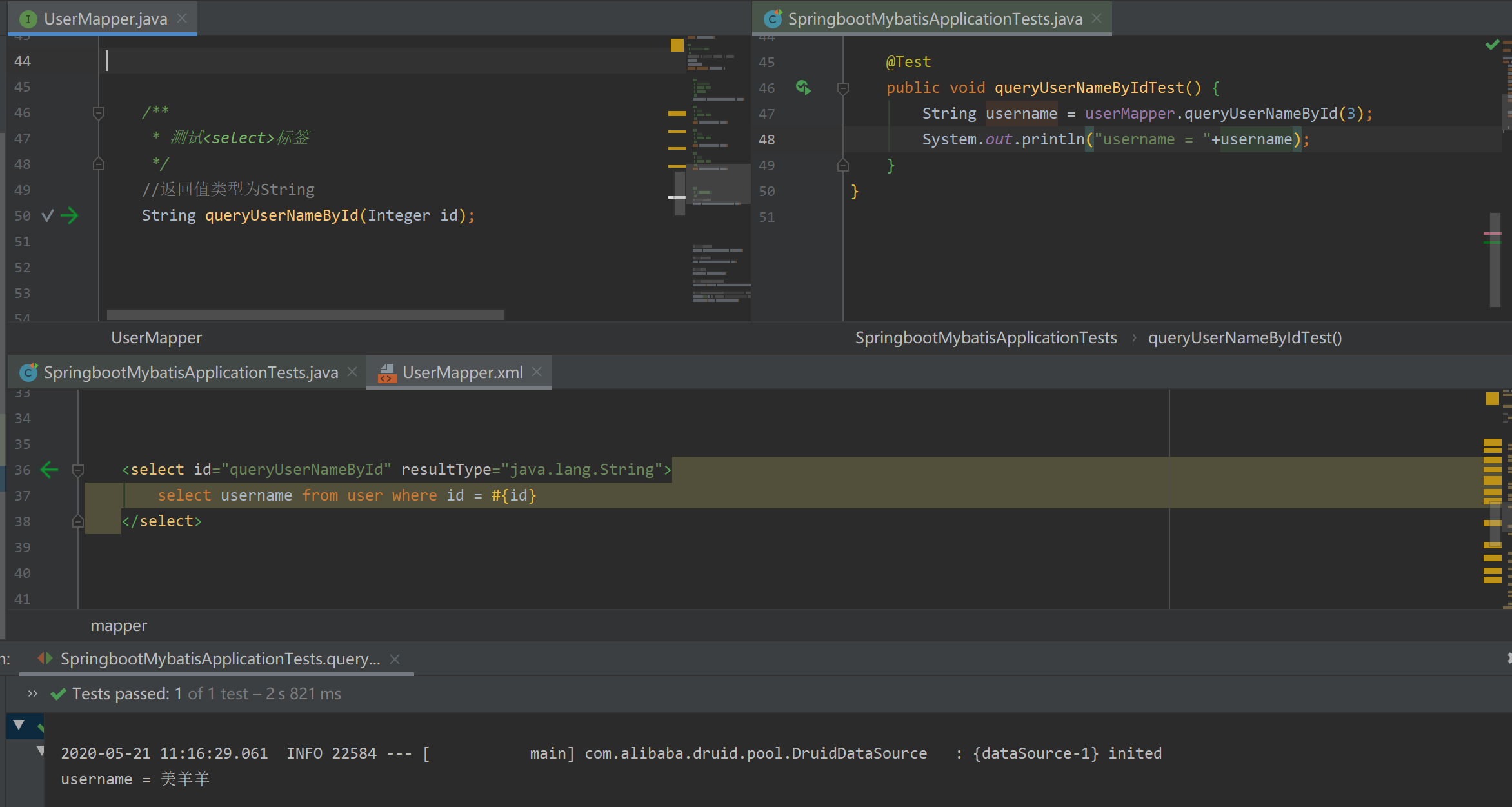1512x807 pixels.
Task: Collapse the select tag fold in XML
Action: point(78,470)
